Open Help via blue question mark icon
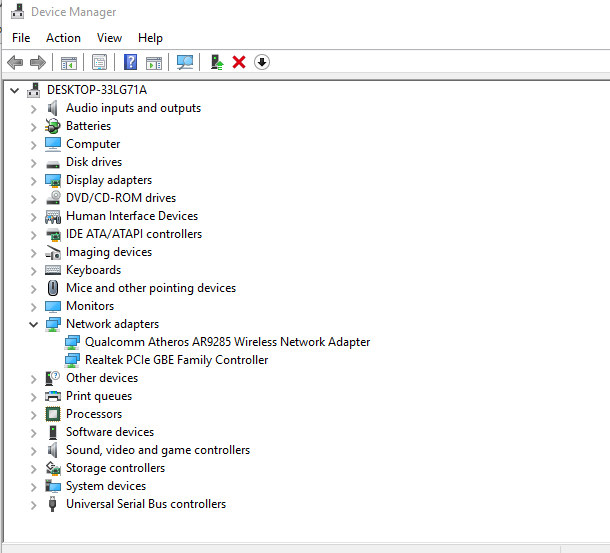610x553 pixels. click(x=130, y=62)
